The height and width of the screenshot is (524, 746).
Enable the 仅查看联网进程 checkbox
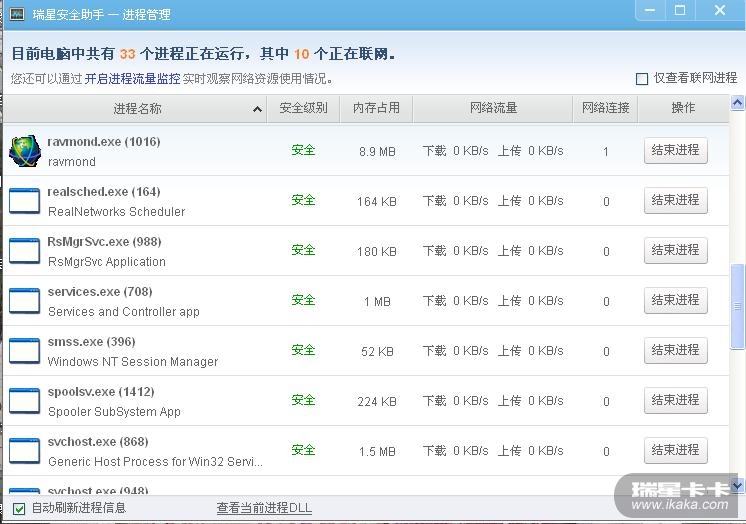point(642,79)
